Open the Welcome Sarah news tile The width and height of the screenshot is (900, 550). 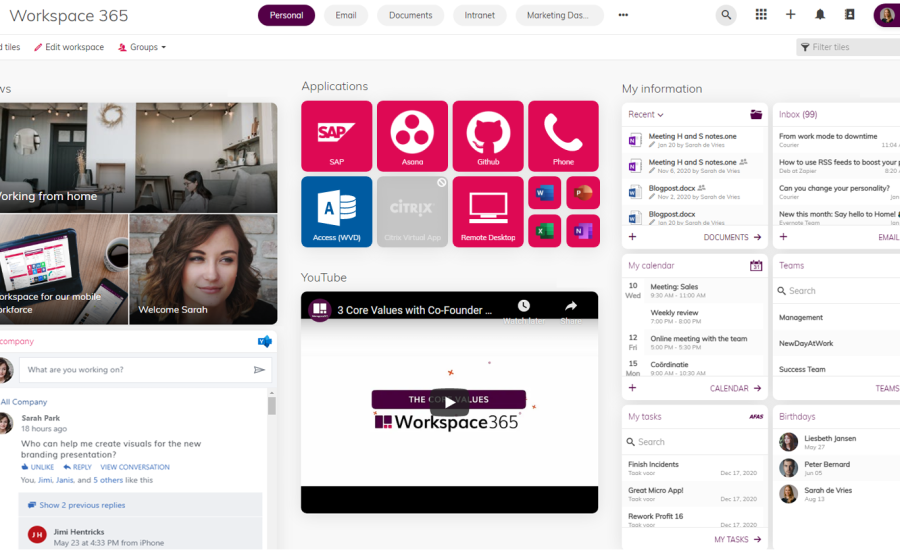coord(203,269)
